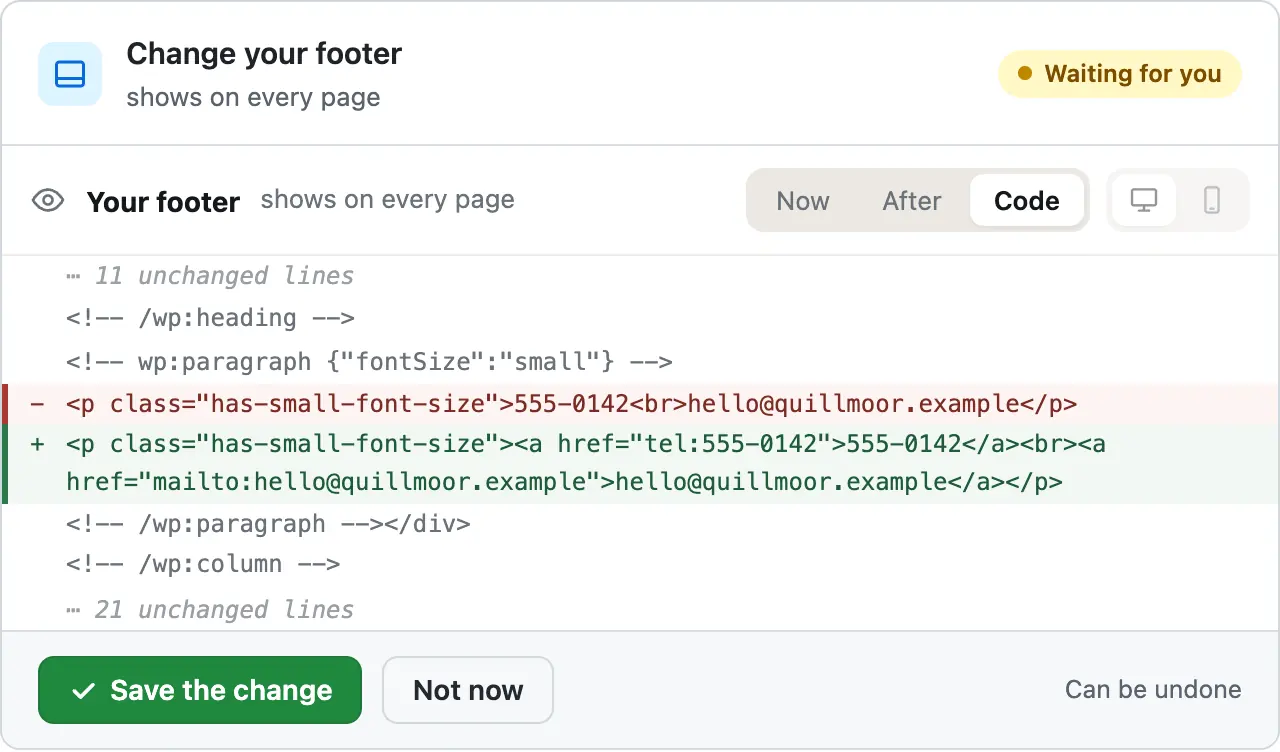Expand the 11 unchanged lines
The width and height of the screenshot is (1280, 752).
210,275
